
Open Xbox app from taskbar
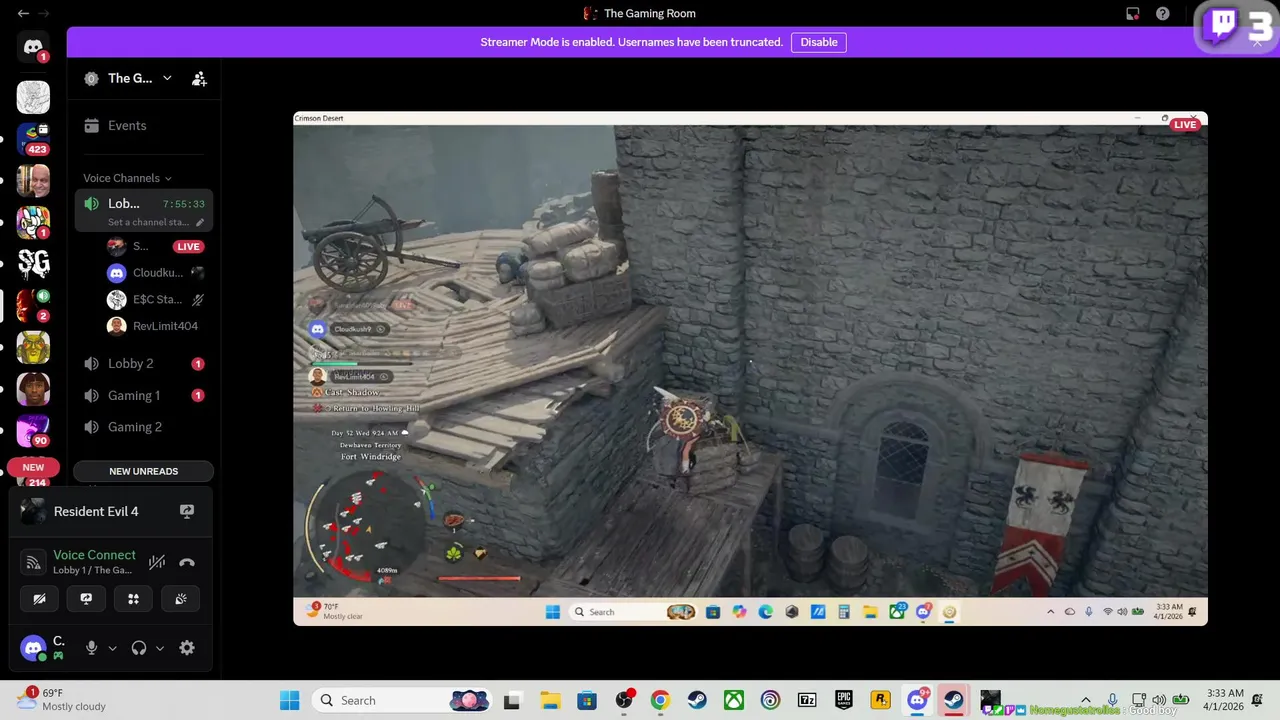pos(734,700)
